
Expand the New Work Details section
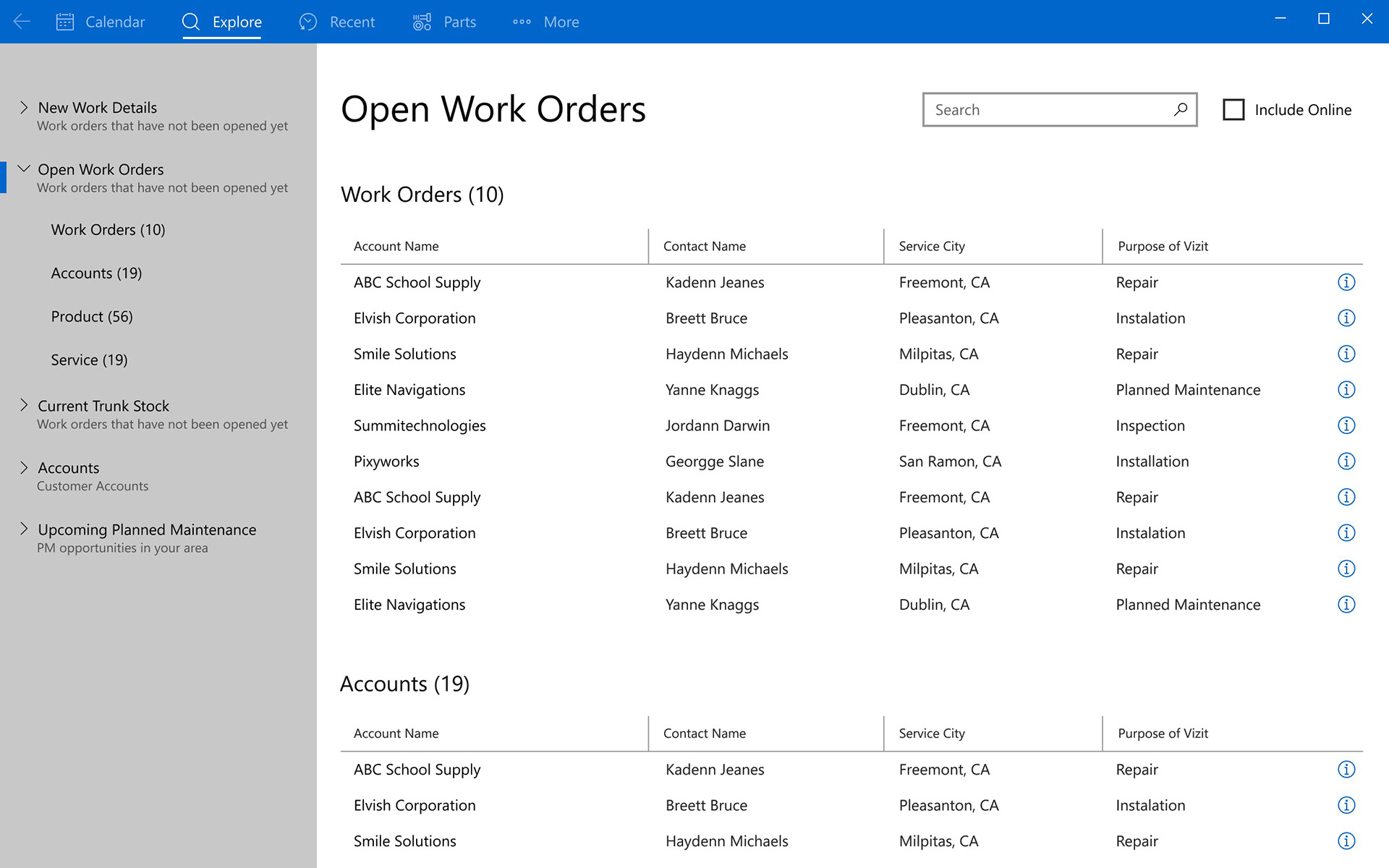pyautogui.click(x=24, y=107)
